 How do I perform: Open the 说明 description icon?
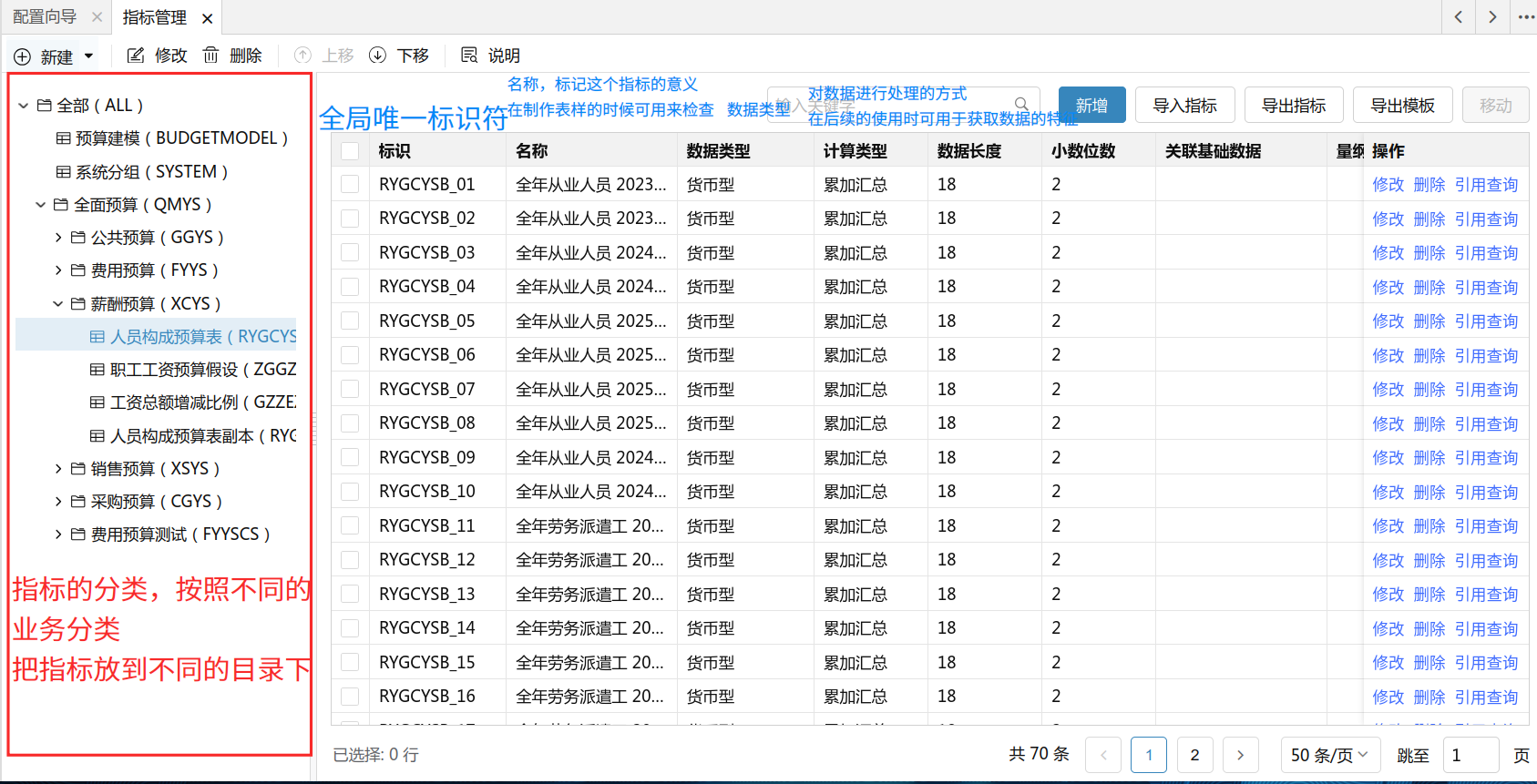coord(469,56)
